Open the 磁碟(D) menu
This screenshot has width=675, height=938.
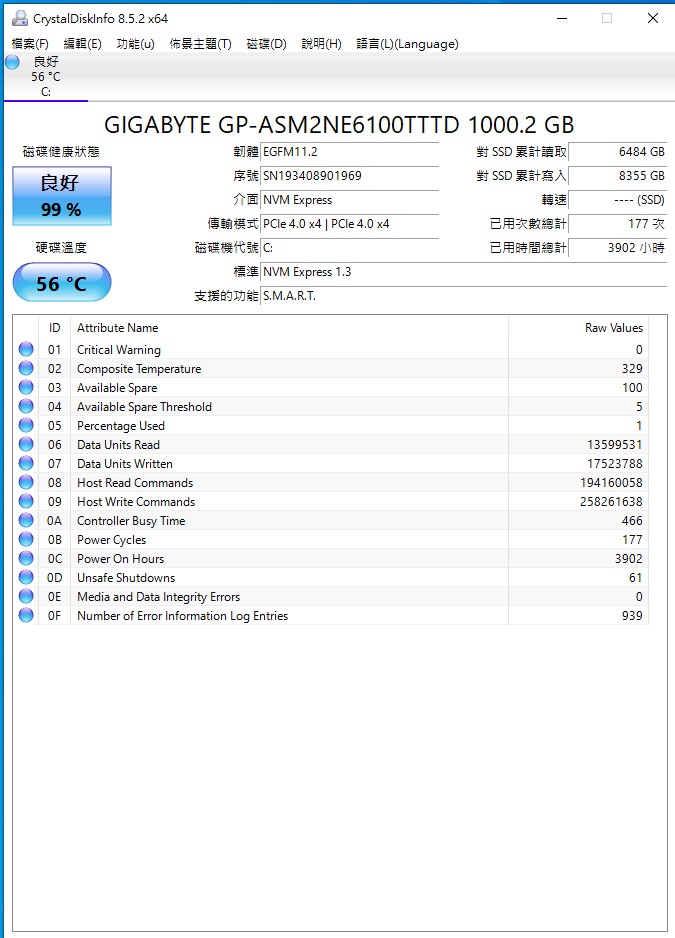266,44
